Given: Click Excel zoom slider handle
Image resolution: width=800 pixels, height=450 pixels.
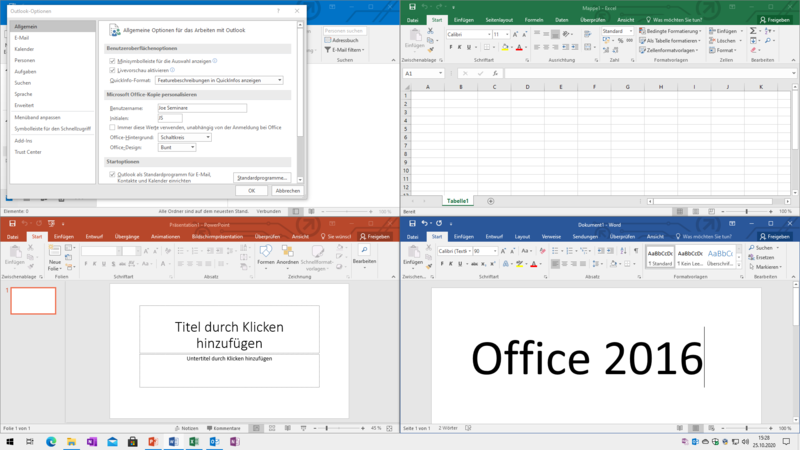Looking at the screenshot, I should pyautogui.click(x=746, y=211).
